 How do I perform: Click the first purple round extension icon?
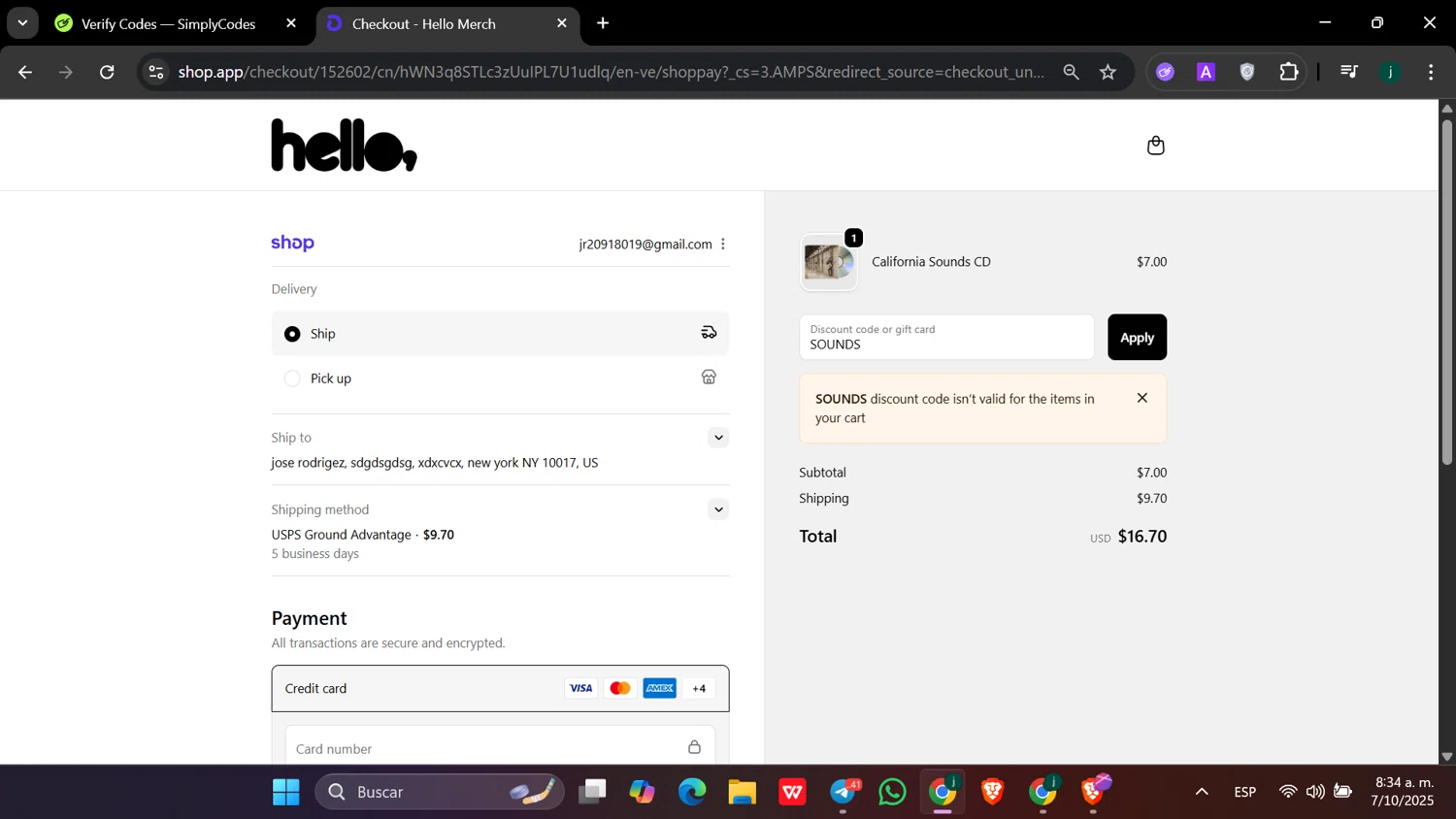(1165, 72)
